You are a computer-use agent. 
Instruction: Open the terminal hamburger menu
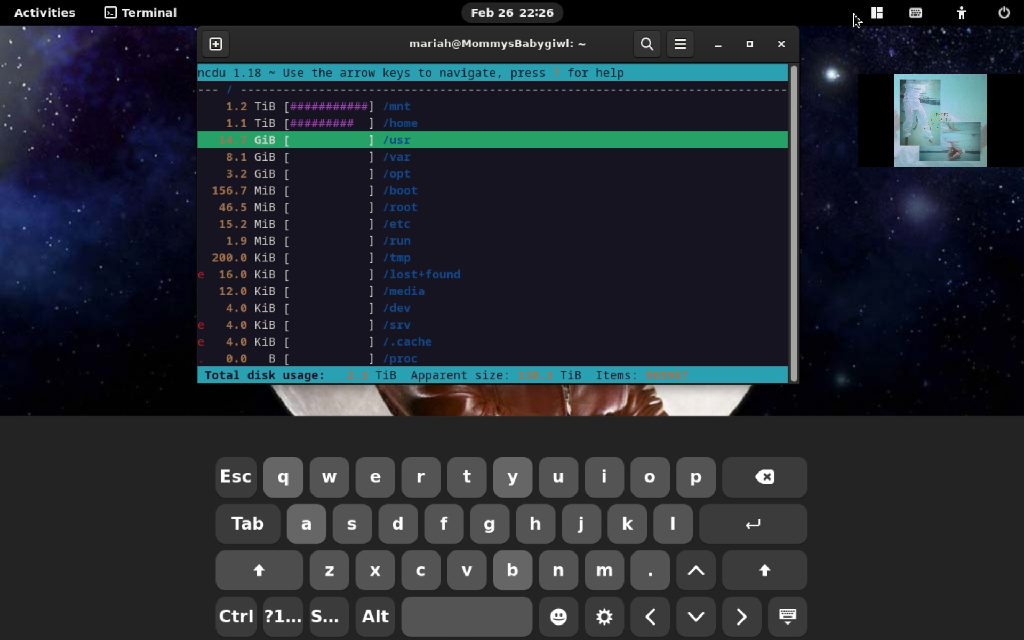click(680, 44)
